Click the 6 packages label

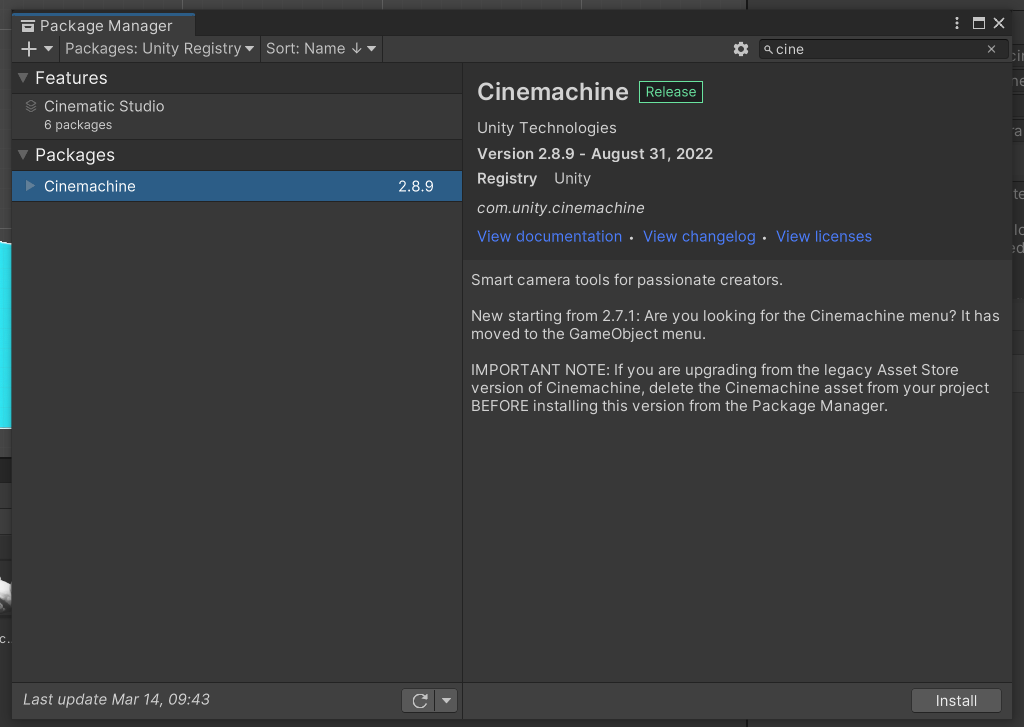(x=78, y=125)
